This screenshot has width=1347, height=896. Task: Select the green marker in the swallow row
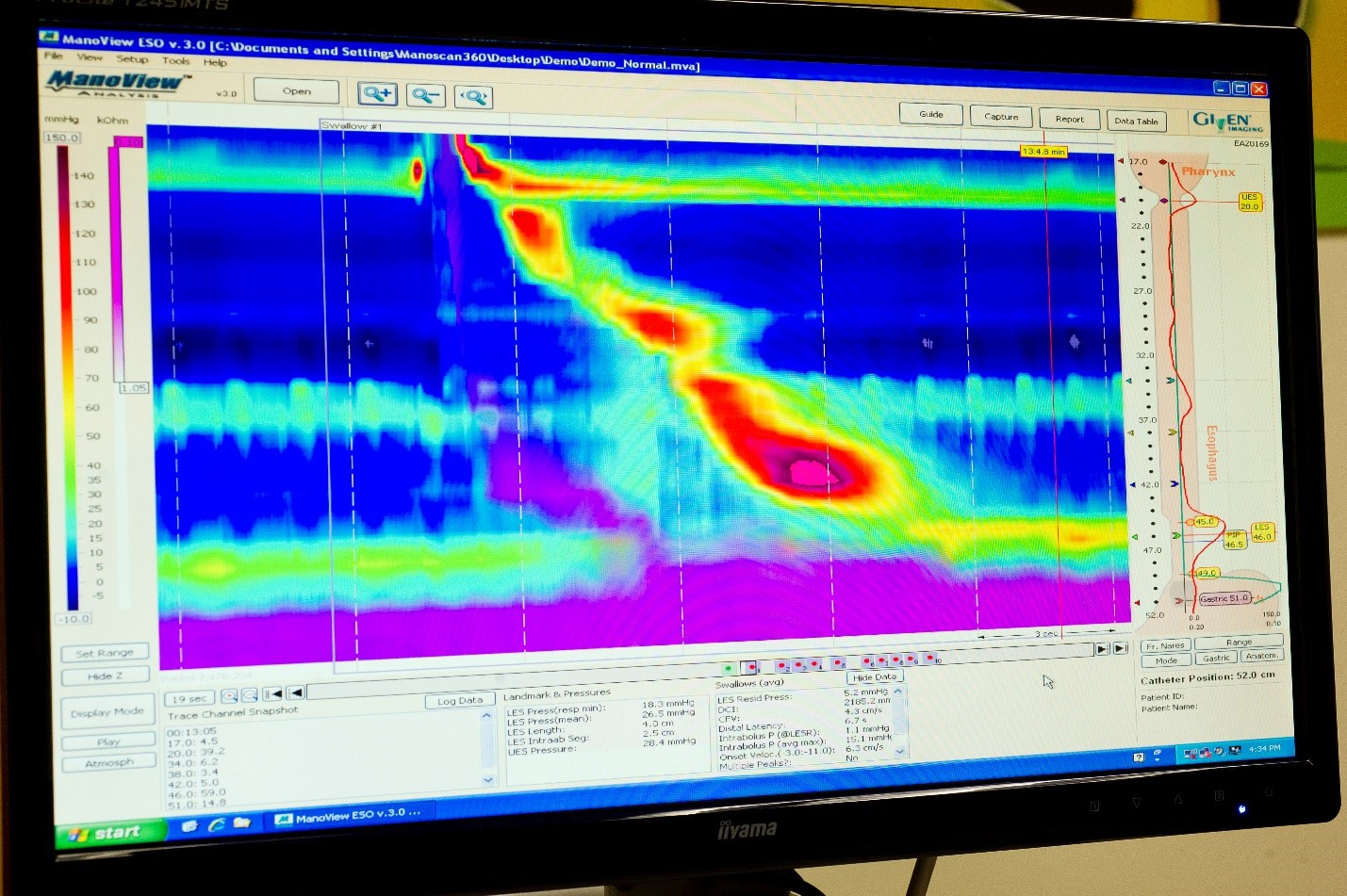coord(728,669)
